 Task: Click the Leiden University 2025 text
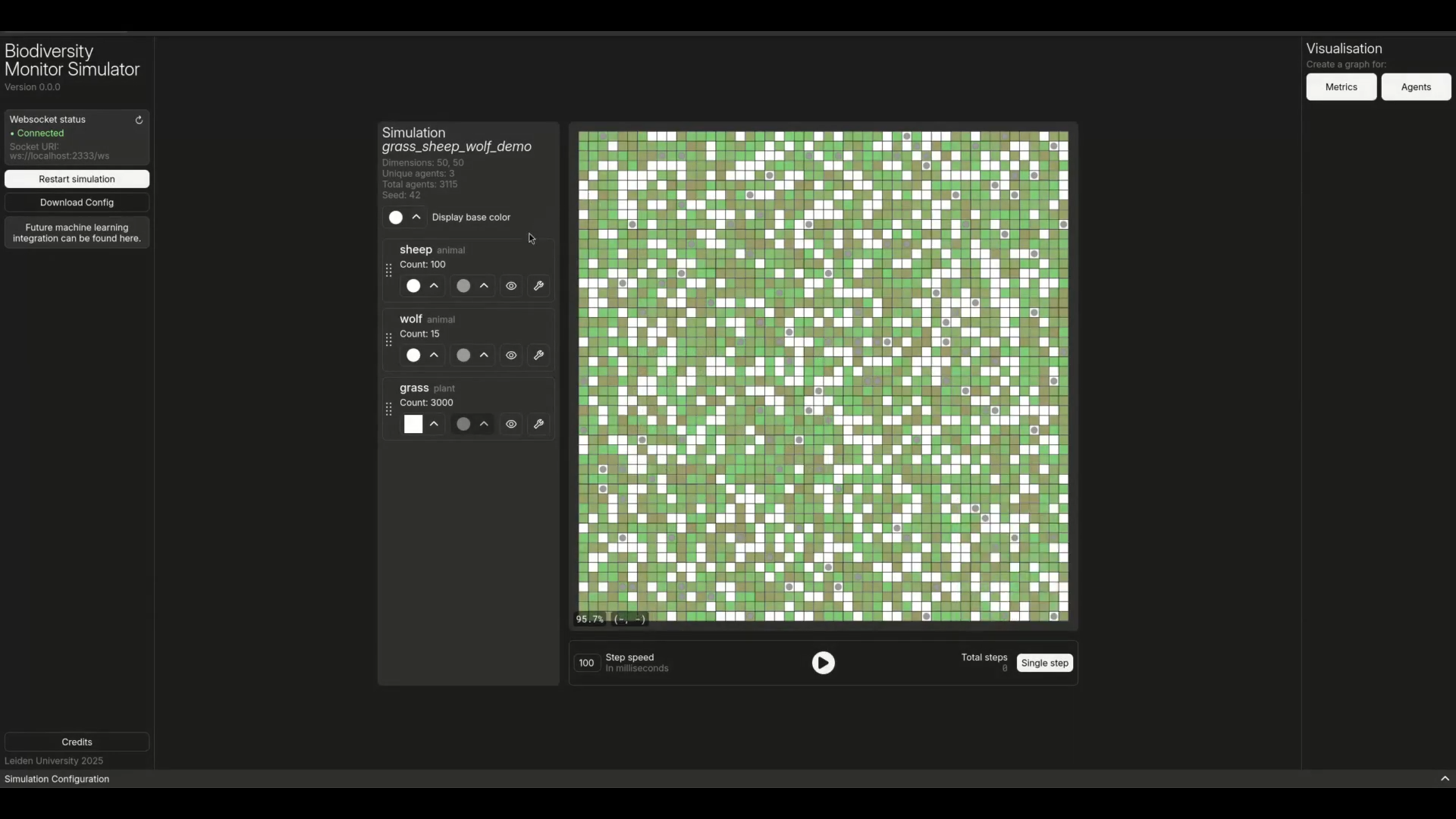tap(54, 761)
